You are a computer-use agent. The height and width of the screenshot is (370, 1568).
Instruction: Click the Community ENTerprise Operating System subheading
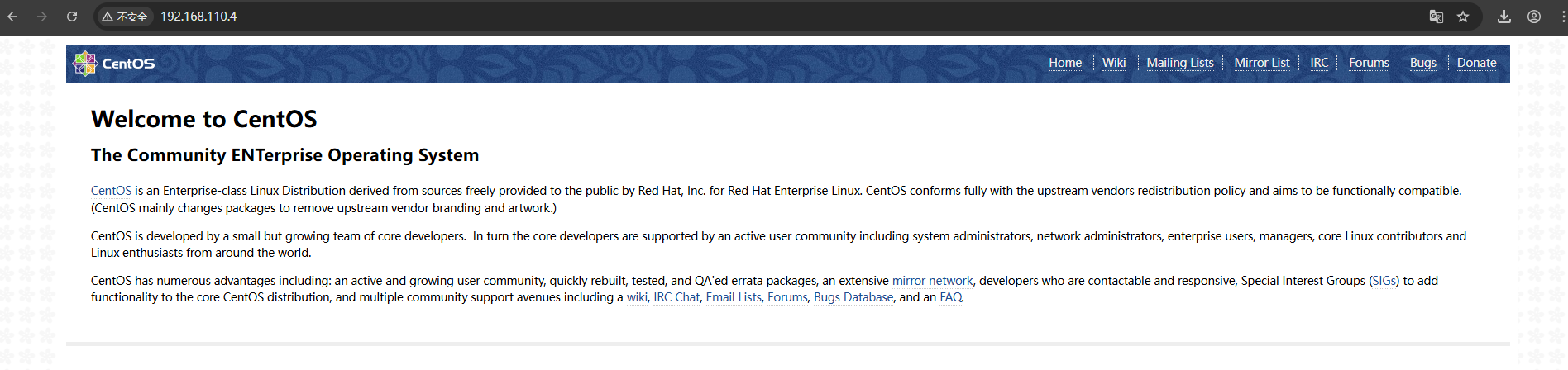(x=284, y=155)
